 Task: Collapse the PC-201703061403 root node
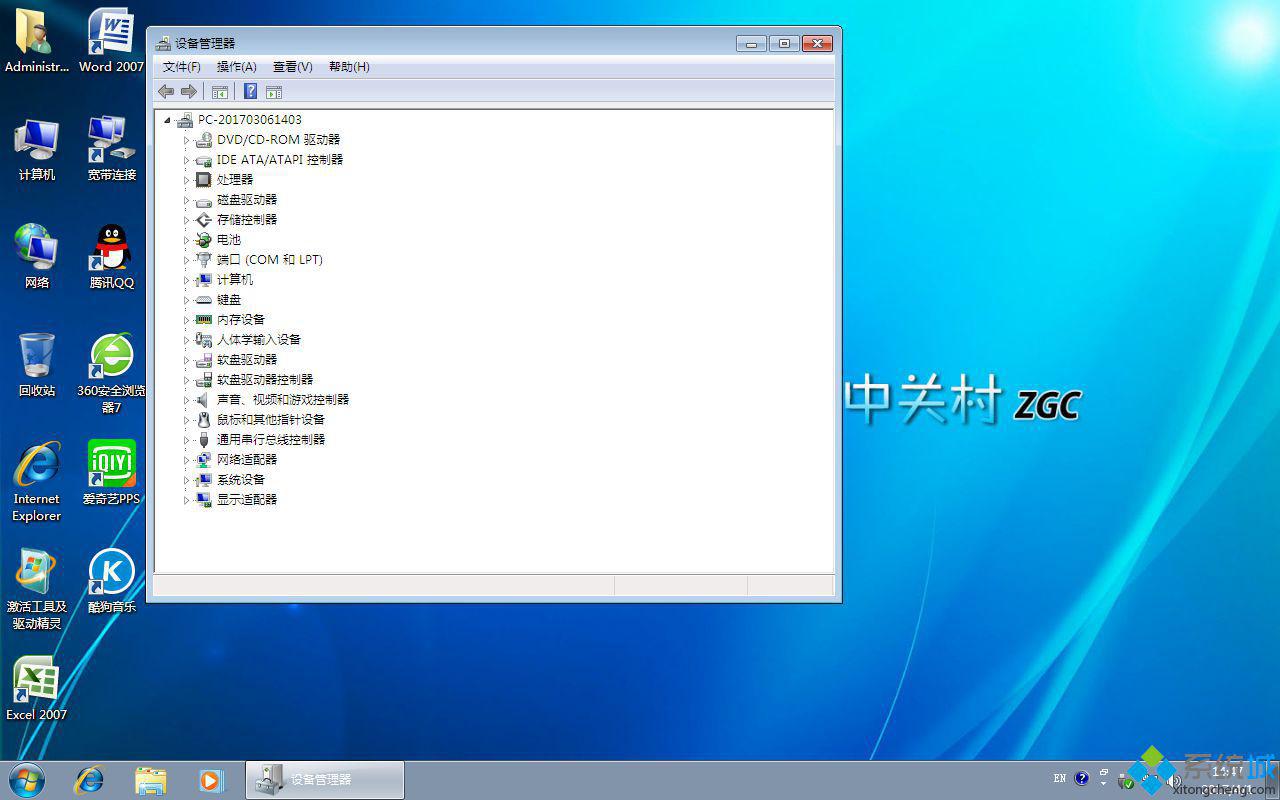(167, 120)
